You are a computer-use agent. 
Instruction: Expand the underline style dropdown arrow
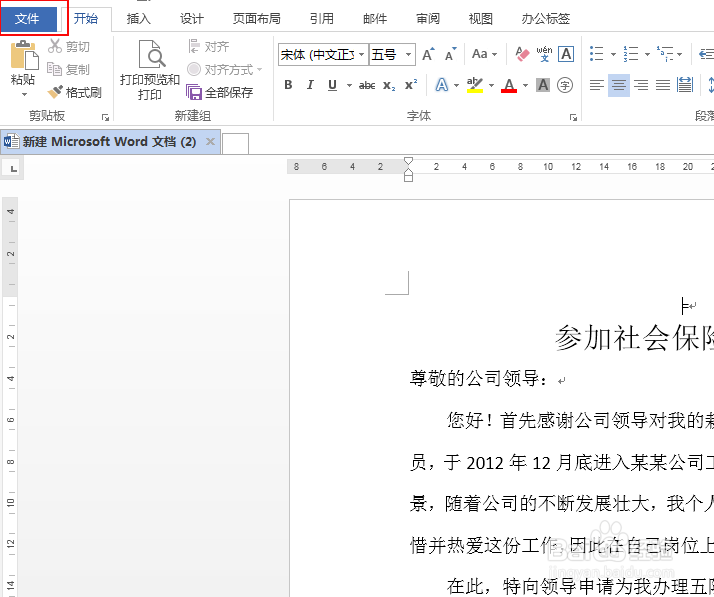[349, 85]
